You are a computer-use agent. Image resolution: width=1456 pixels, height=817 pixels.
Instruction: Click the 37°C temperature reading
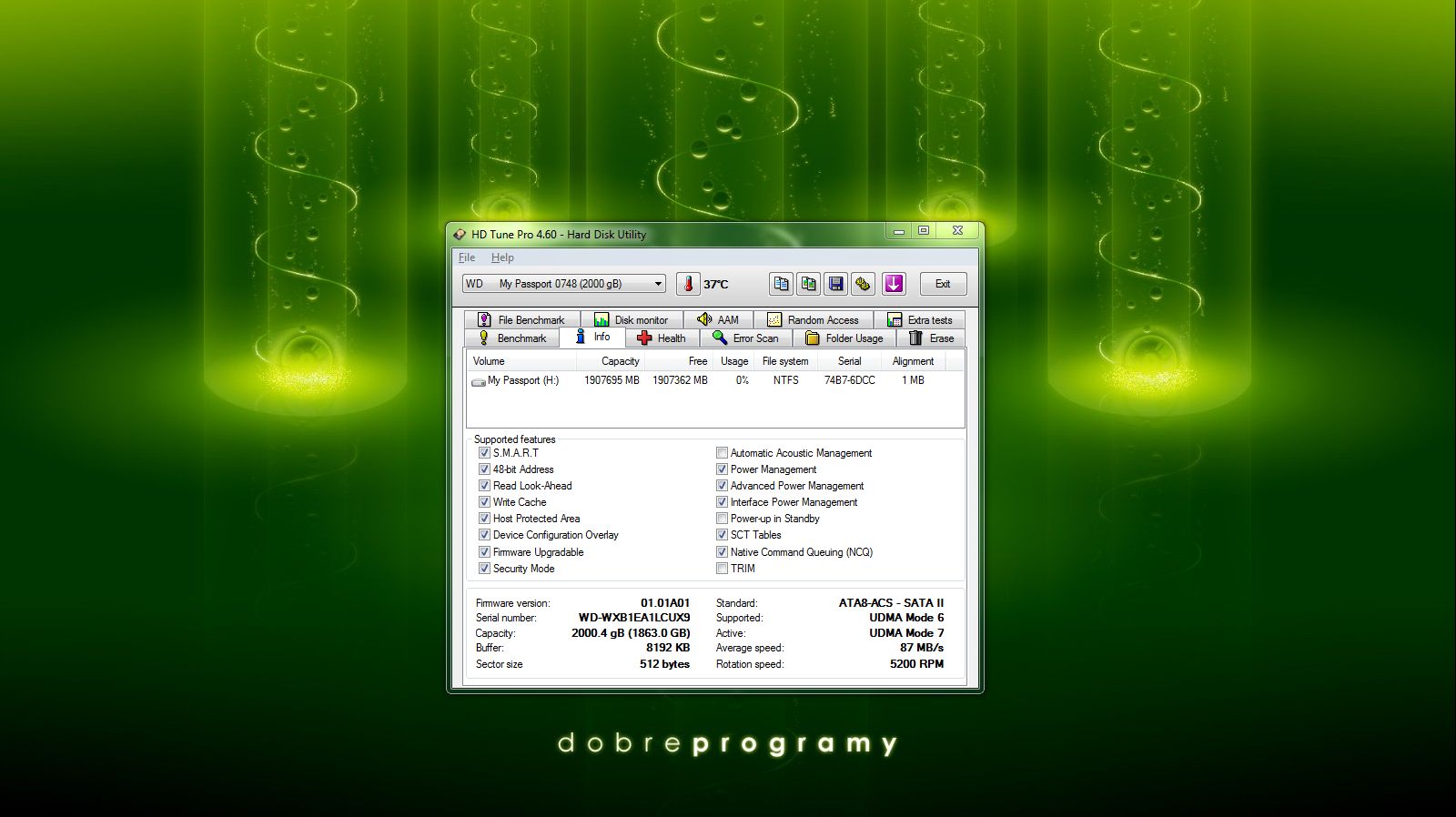(x=716, y=285)
